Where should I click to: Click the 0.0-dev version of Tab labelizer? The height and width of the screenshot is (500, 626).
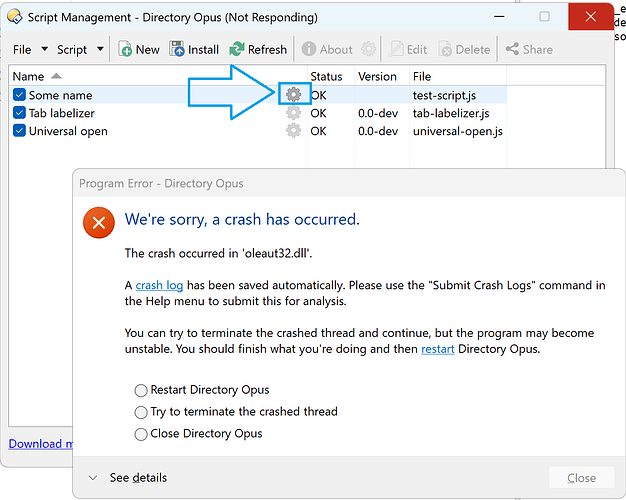pos(378,113)
